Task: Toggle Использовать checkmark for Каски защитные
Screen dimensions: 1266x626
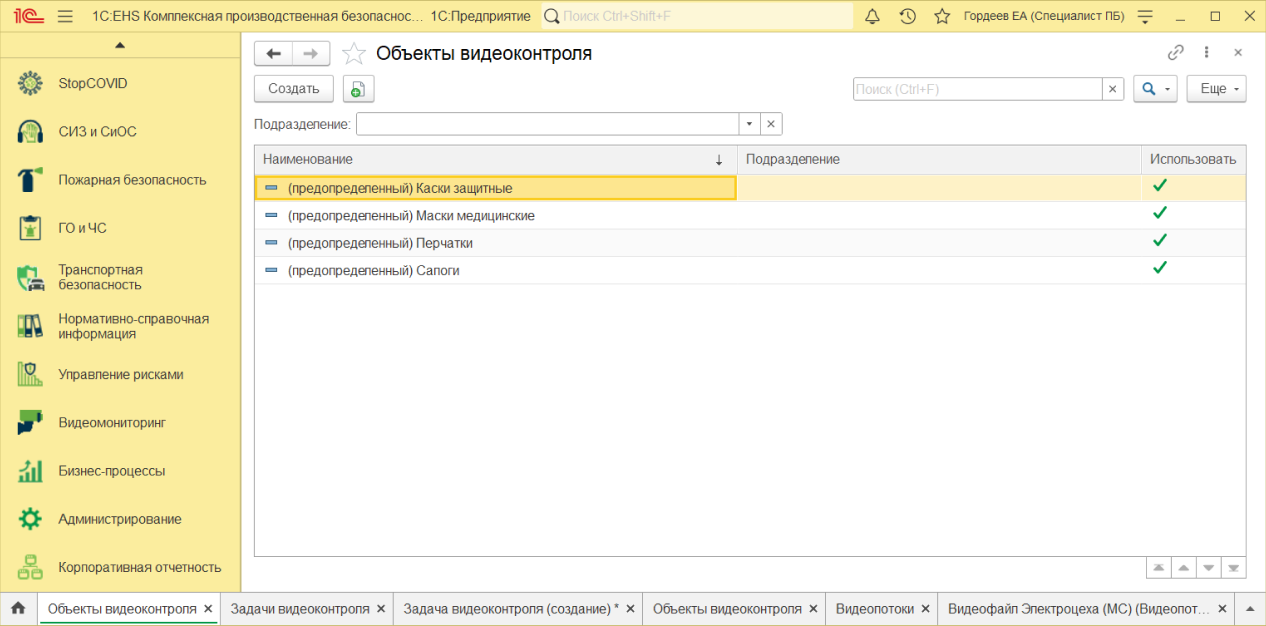Action: [1160, 186]
